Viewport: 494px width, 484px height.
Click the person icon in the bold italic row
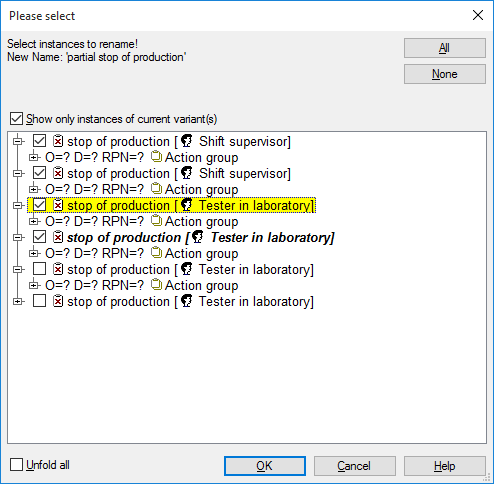point(198,237)
